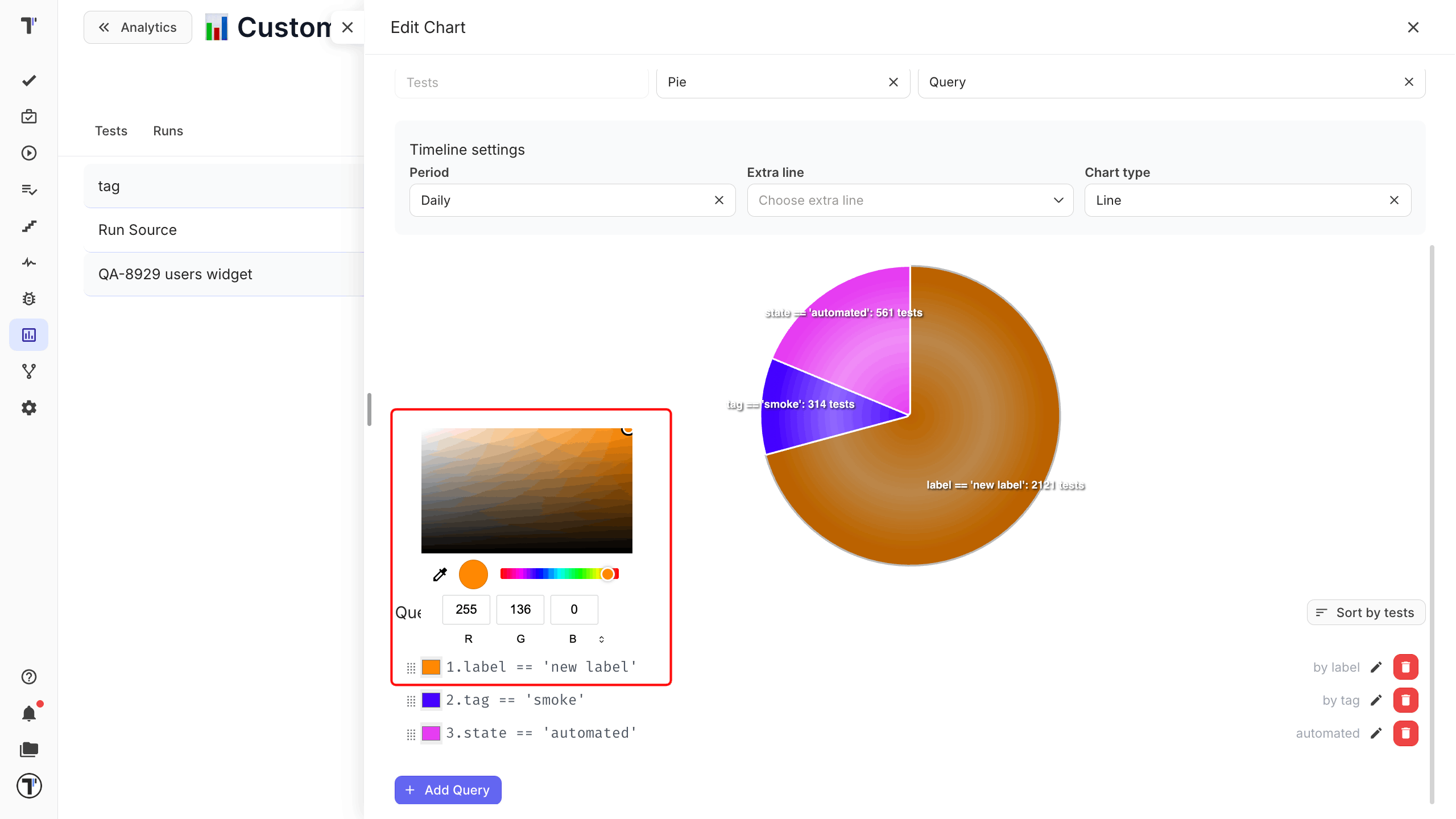Open the Runs play-circle sidebar icon
The width and height of the screenshot is (1456, 819).
coord(29,153)
